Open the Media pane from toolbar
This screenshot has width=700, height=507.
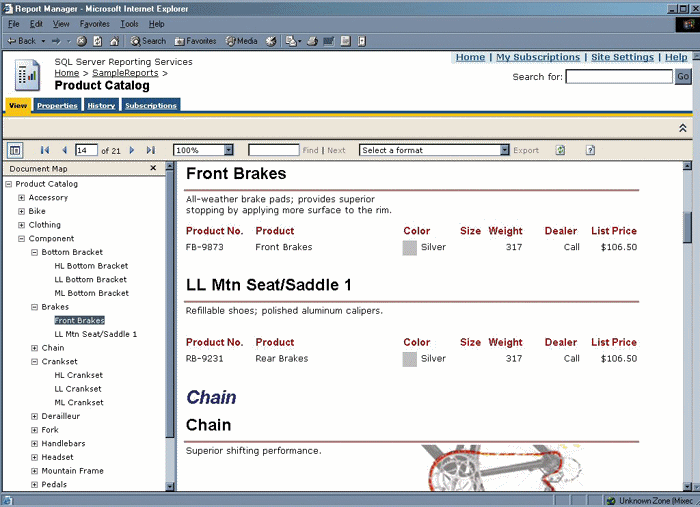(242, 41)
